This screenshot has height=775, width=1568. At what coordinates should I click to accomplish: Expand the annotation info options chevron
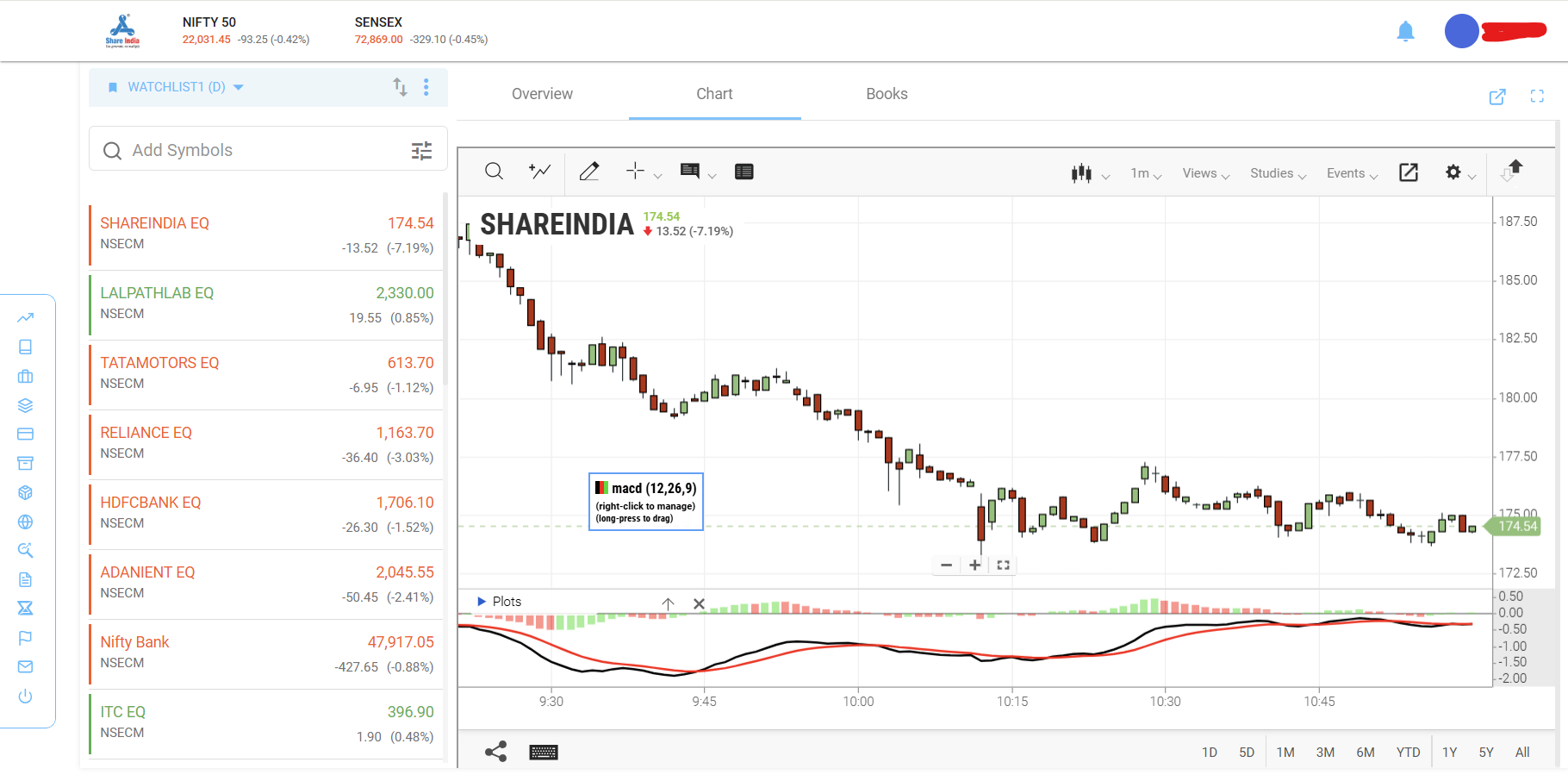click(712, 176)
